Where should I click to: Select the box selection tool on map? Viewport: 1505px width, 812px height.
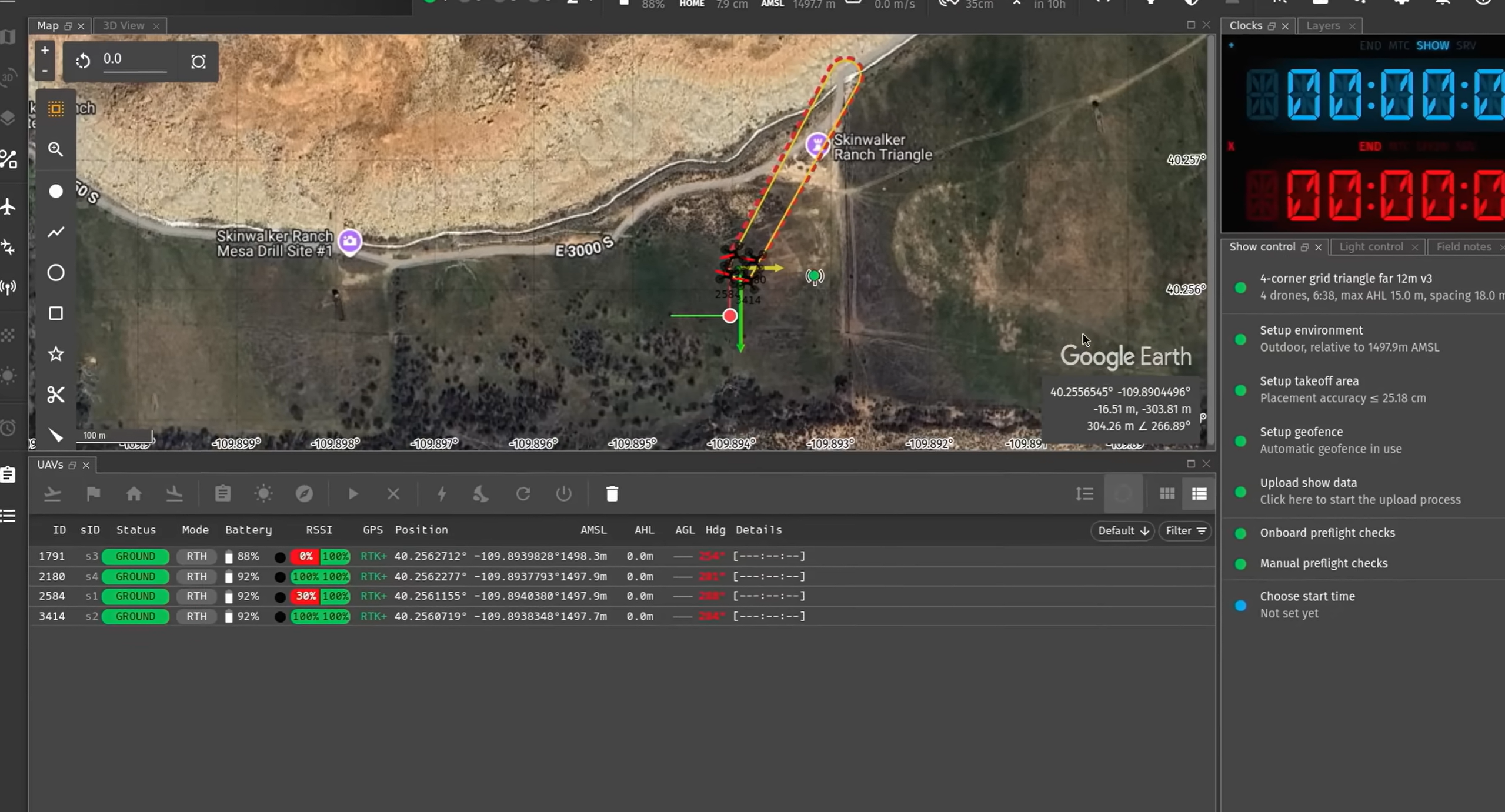[x=56, y=109]
